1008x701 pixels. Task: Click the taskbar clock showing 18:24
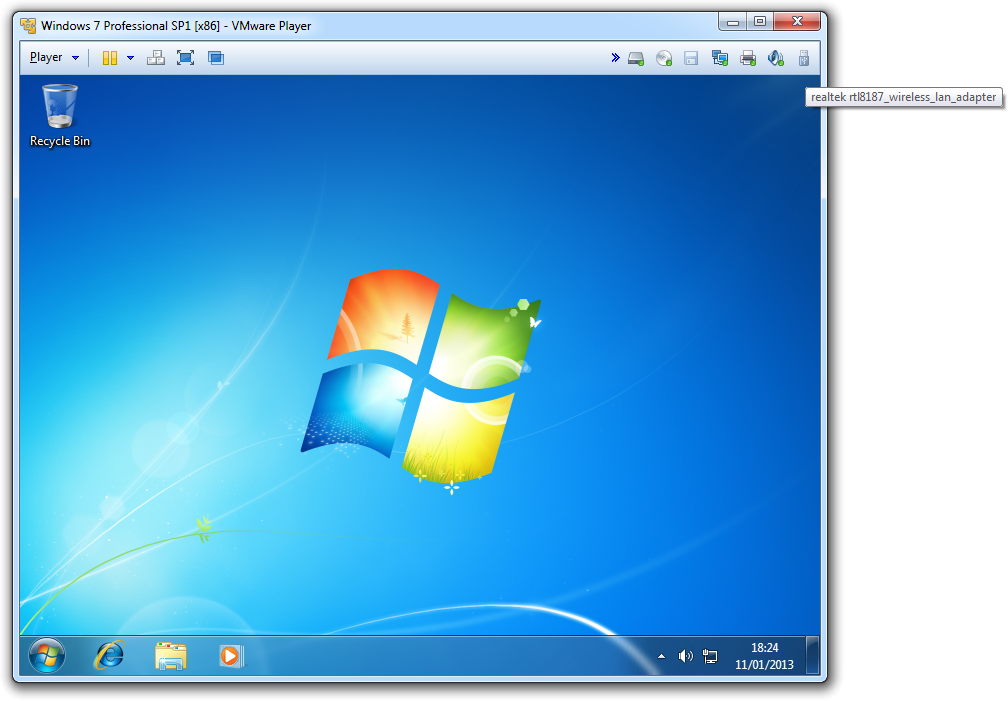[764, 656]
